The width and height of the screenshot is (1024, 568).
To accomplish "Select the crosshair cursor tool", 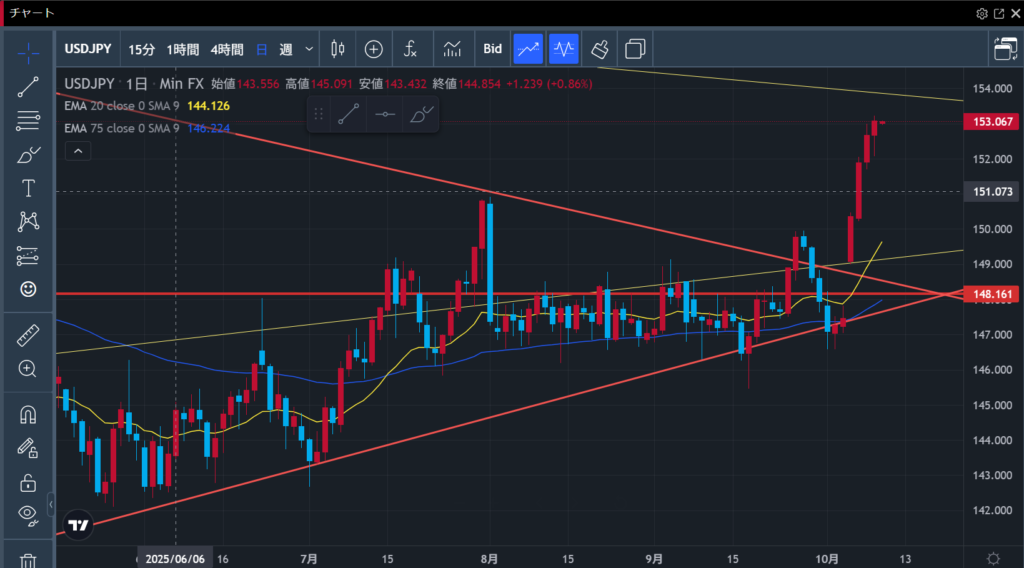I will [x=28, y=50].
